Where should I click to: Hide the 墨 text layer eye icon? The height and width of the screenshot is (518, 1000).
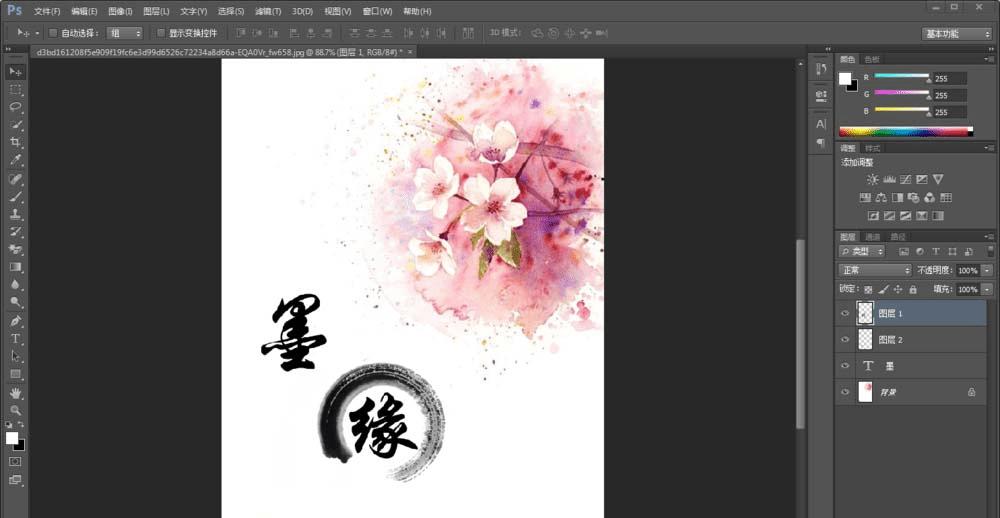(x=845, y=366)
